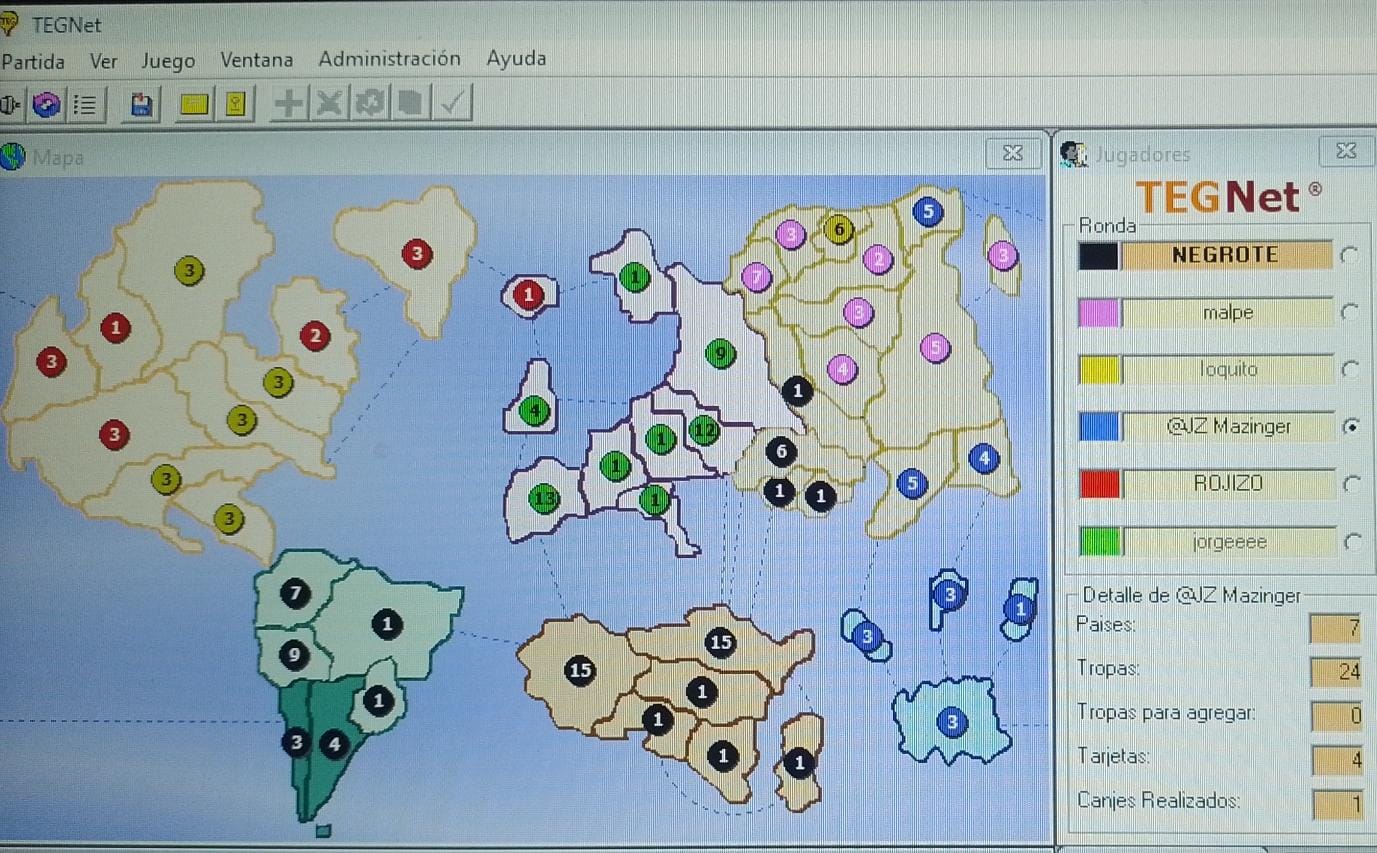Show the yellow objective card icon
Screen dimensions: 1377x853
point(236,103)
